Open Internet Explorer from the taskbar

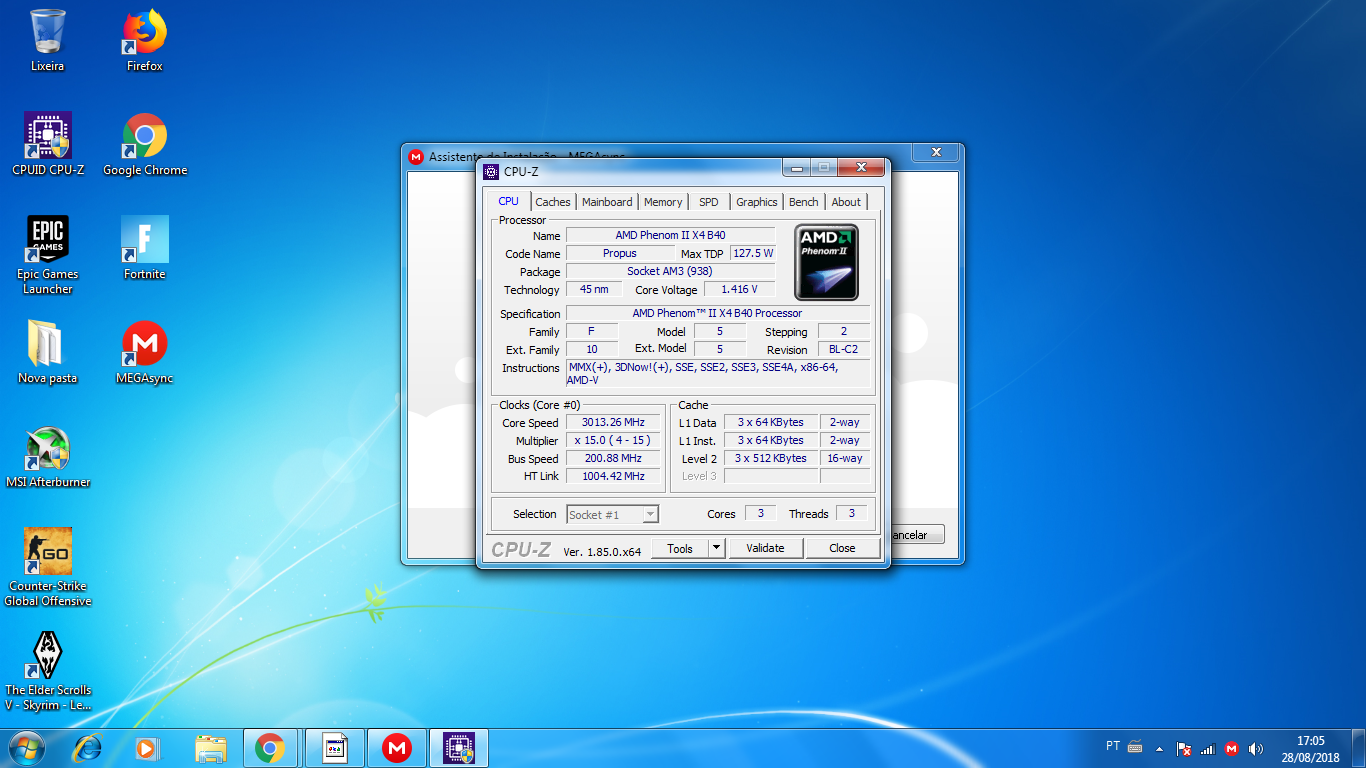pos(88,748)
